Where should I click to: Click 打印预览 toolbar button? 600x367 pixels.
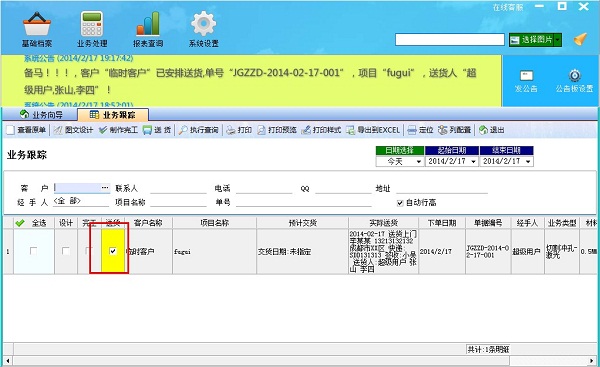point(277,130)
